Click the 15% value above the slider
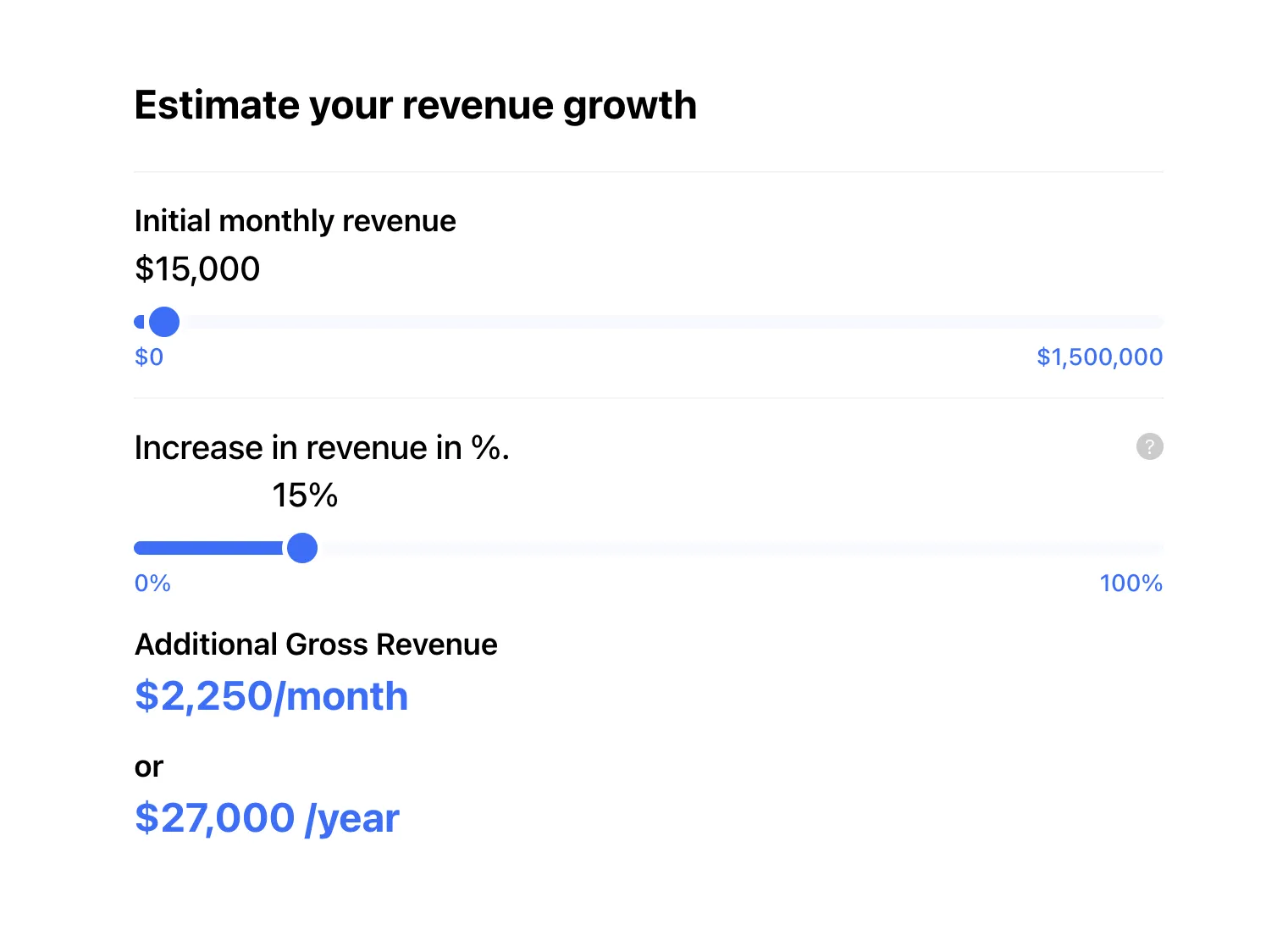 coord(305,495)
